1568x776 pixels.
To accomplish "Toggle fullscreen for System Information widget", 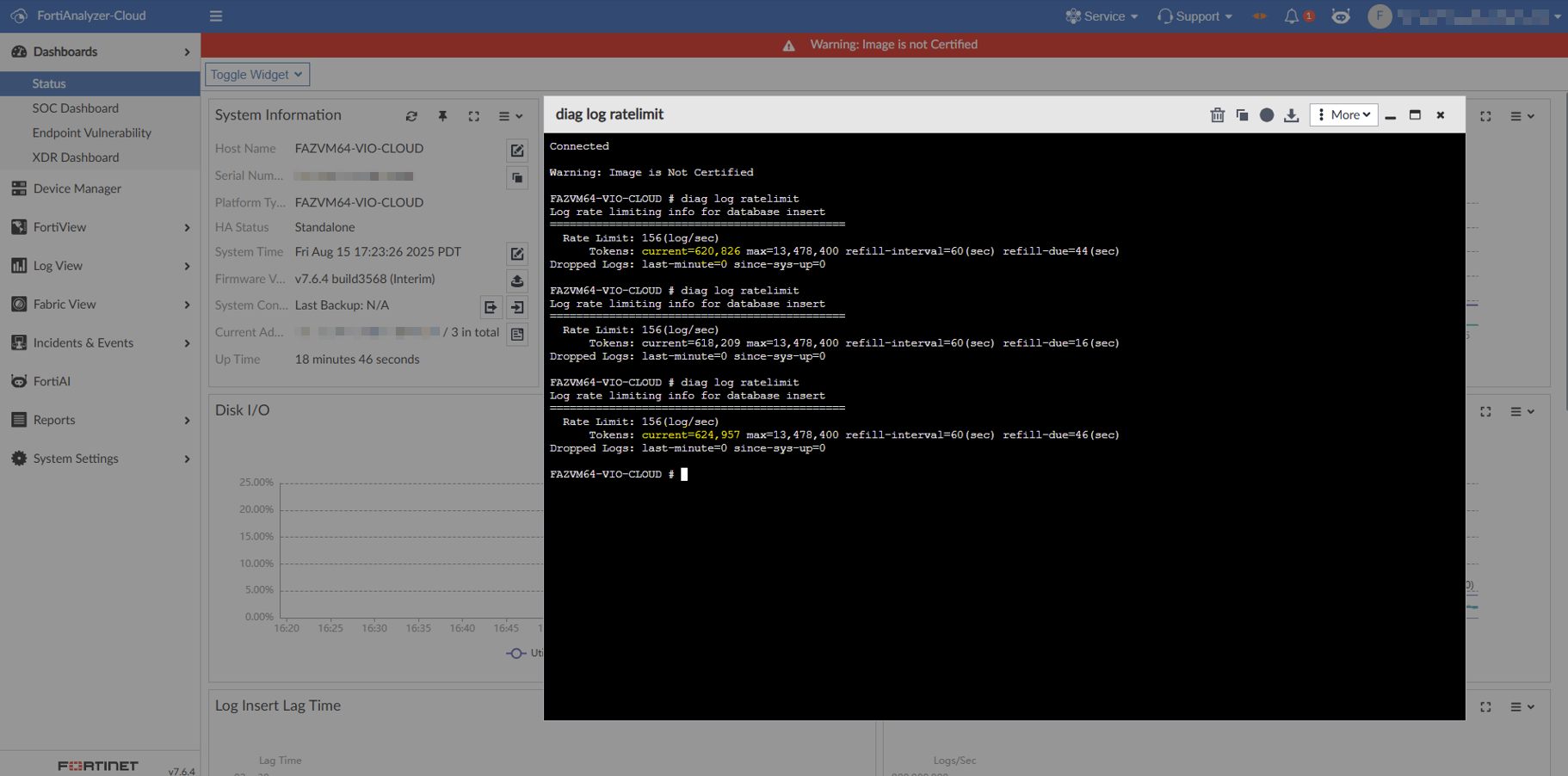I will [x=473, y=116].
